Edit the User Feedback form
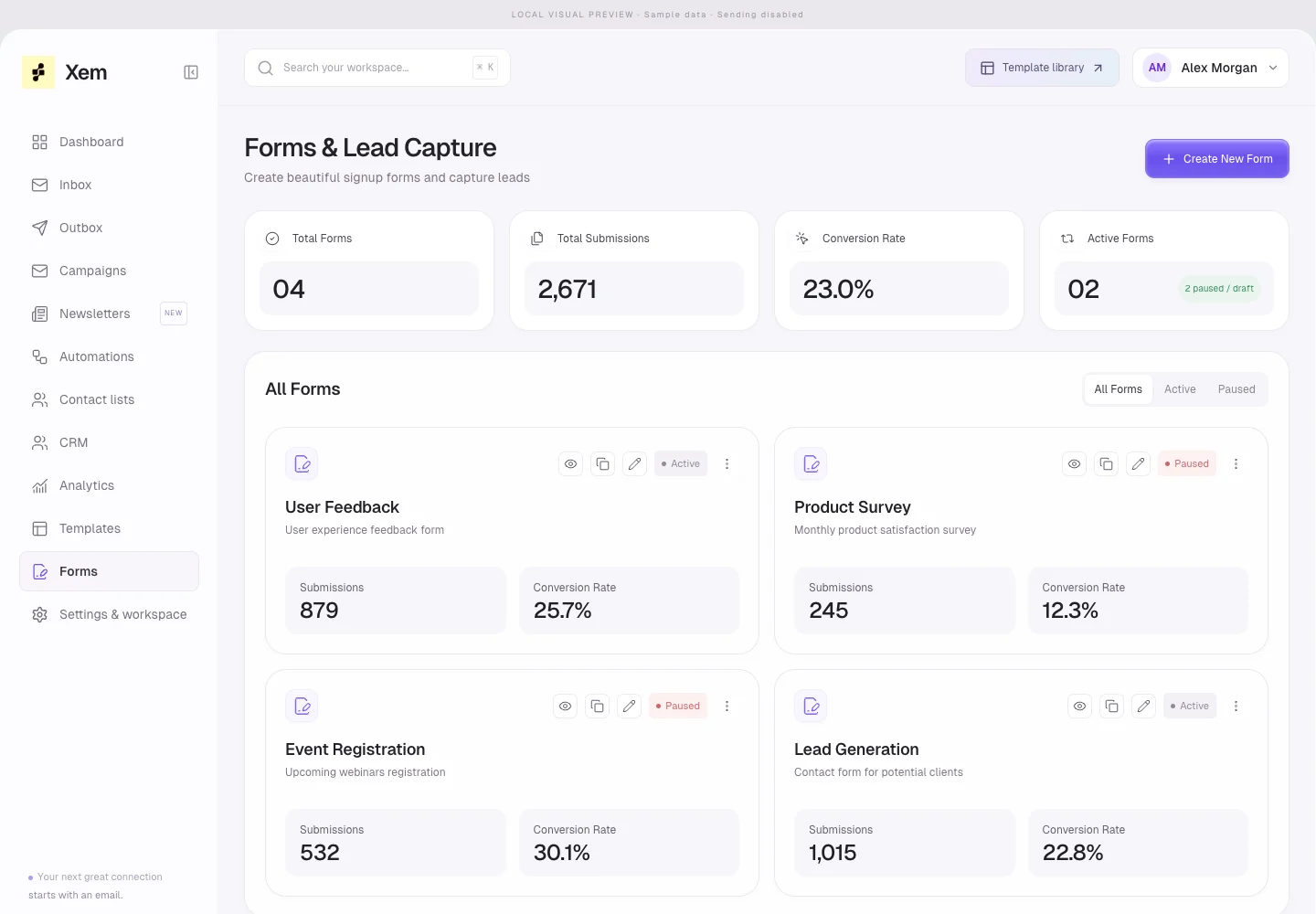The width and height of the screenshot is (1316, 914). [x=635, y=464]
